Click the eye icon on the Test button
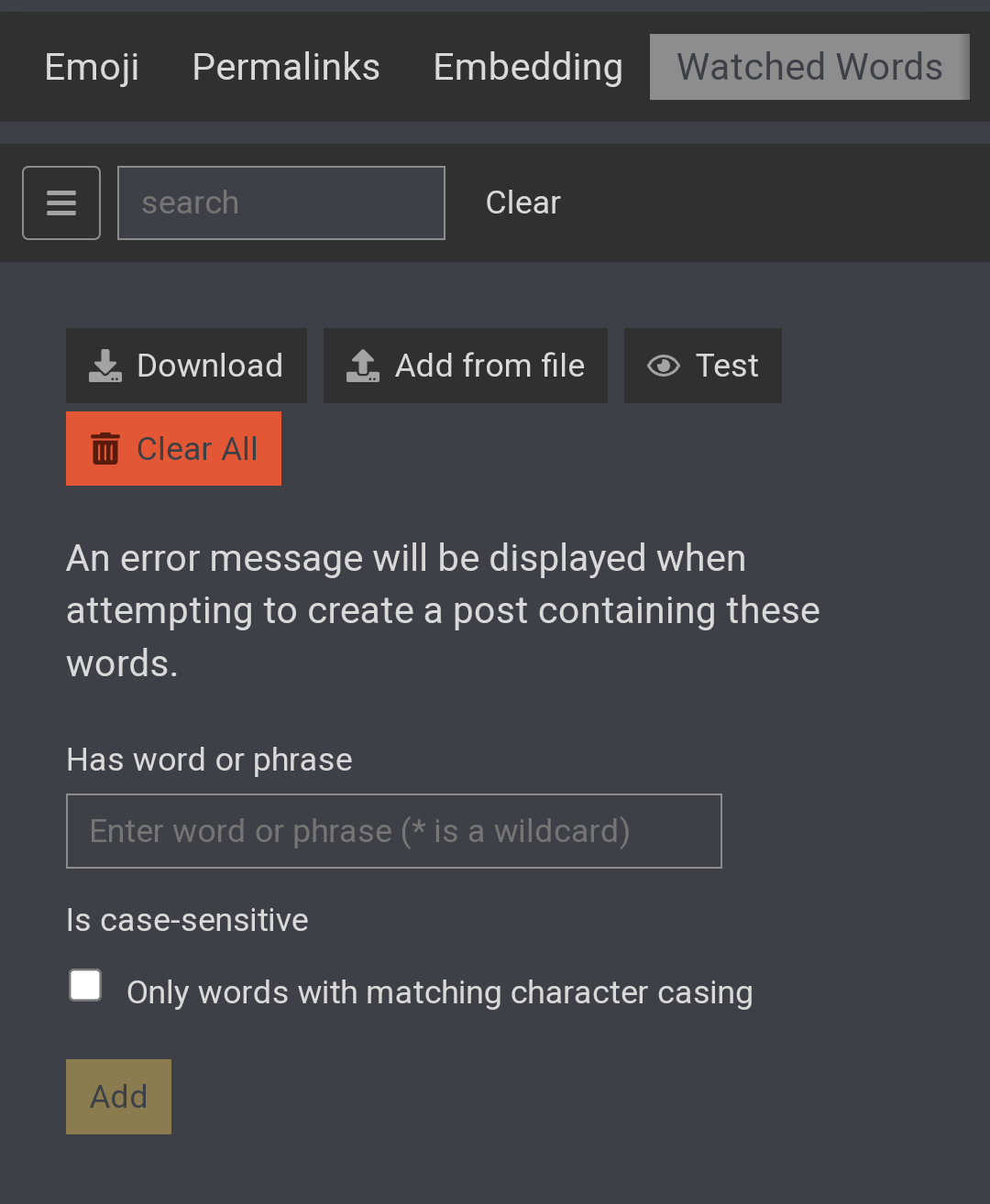Image resolution: width=990 pixels, height=1204 pixels. 664,366
